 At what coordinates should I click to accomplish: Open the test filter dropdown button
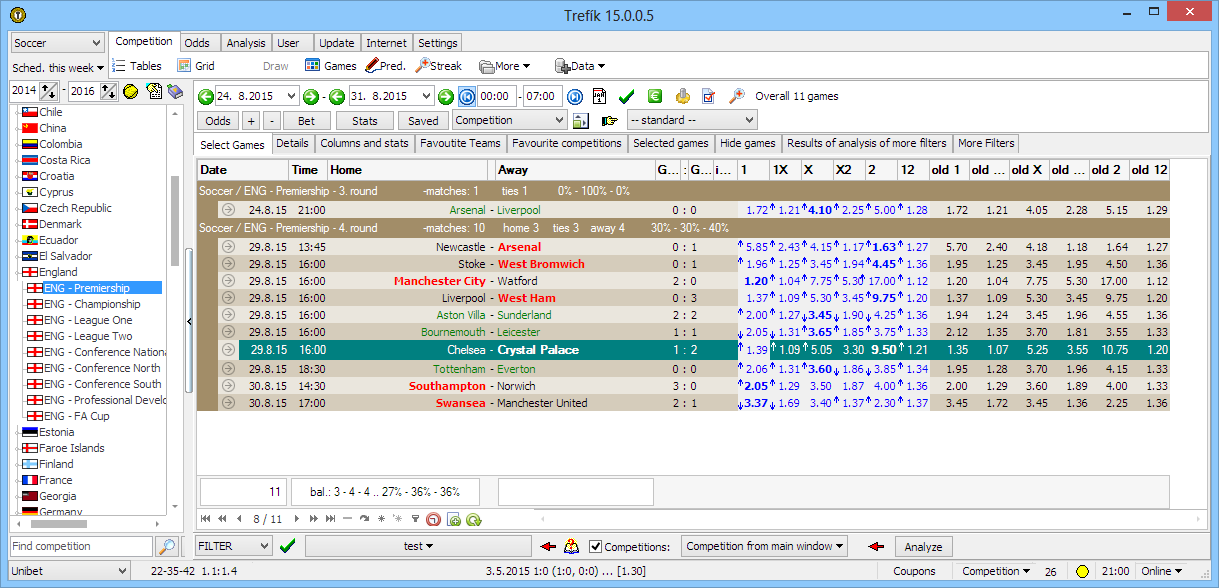click(x=418, y=546)
